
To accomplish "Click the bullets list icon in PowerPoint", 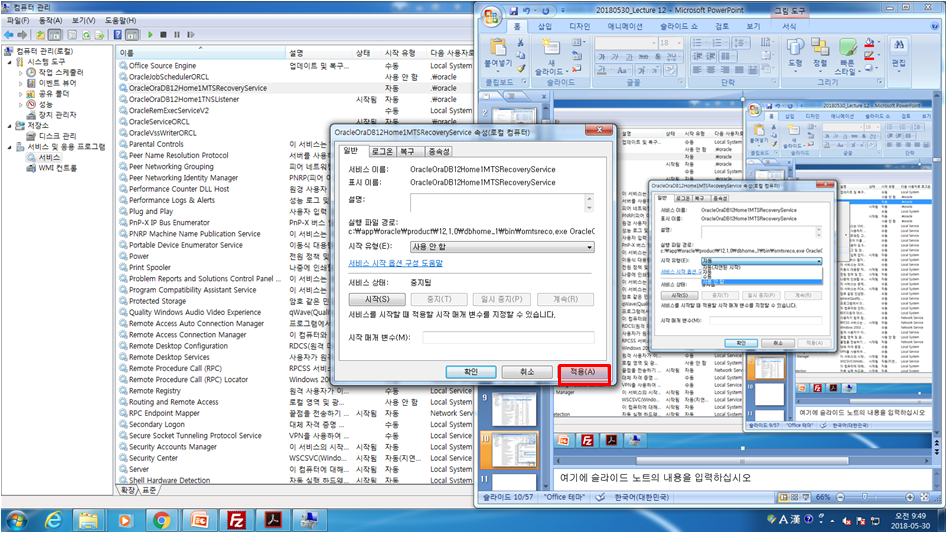I will [698, 43].
